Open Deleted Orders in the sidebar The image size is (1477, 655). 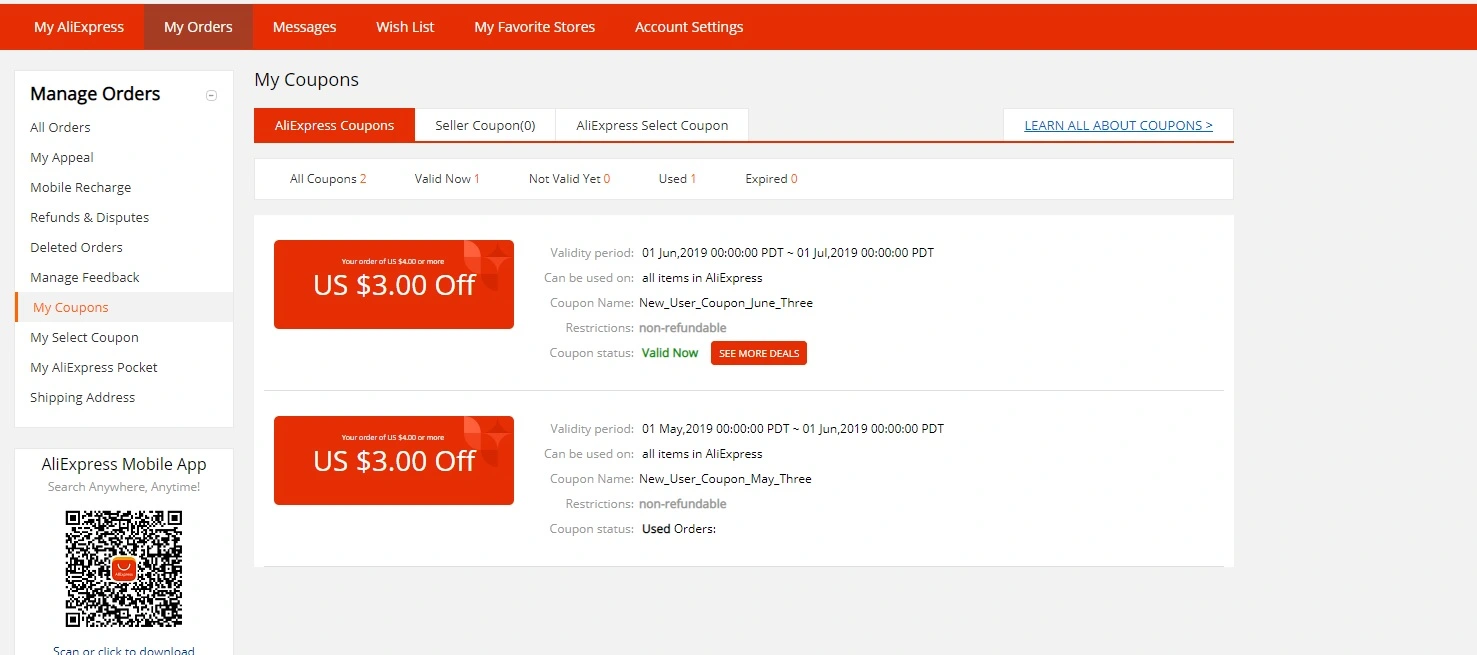click(76, 247)
